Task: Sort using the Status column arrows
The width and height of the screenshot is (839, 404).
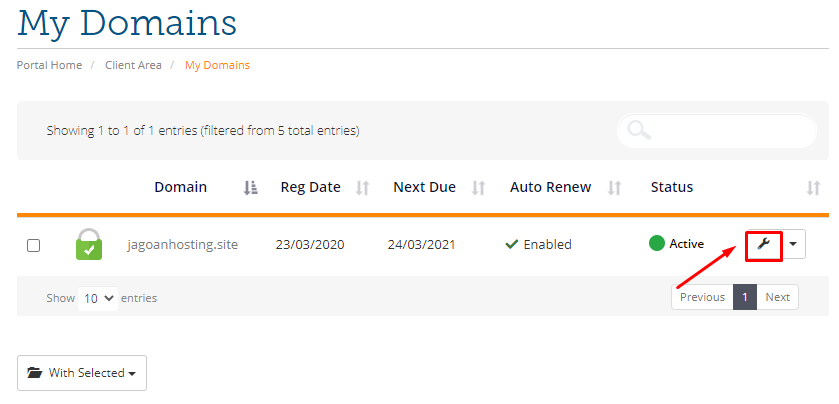Action: point(813,187)
